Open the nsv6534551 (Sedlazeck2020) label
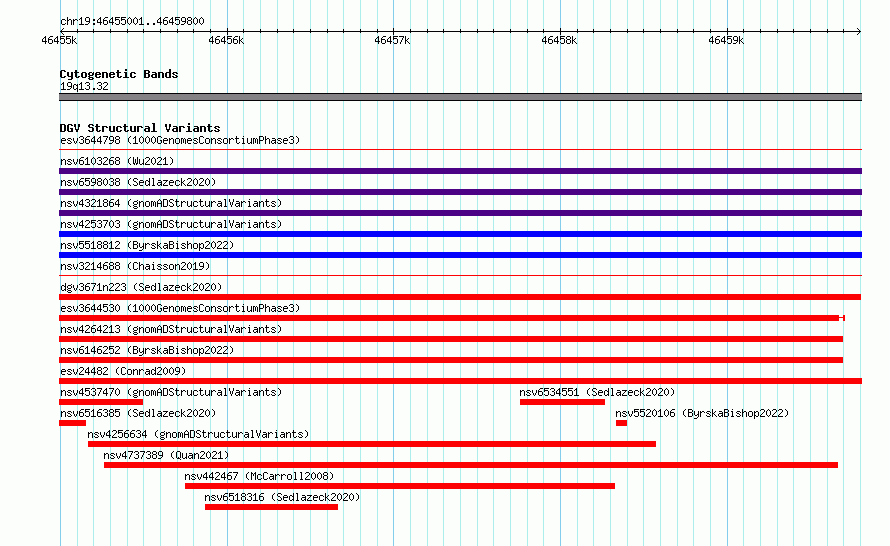Viewport: 890px width, 546px height. click(597, 392)
